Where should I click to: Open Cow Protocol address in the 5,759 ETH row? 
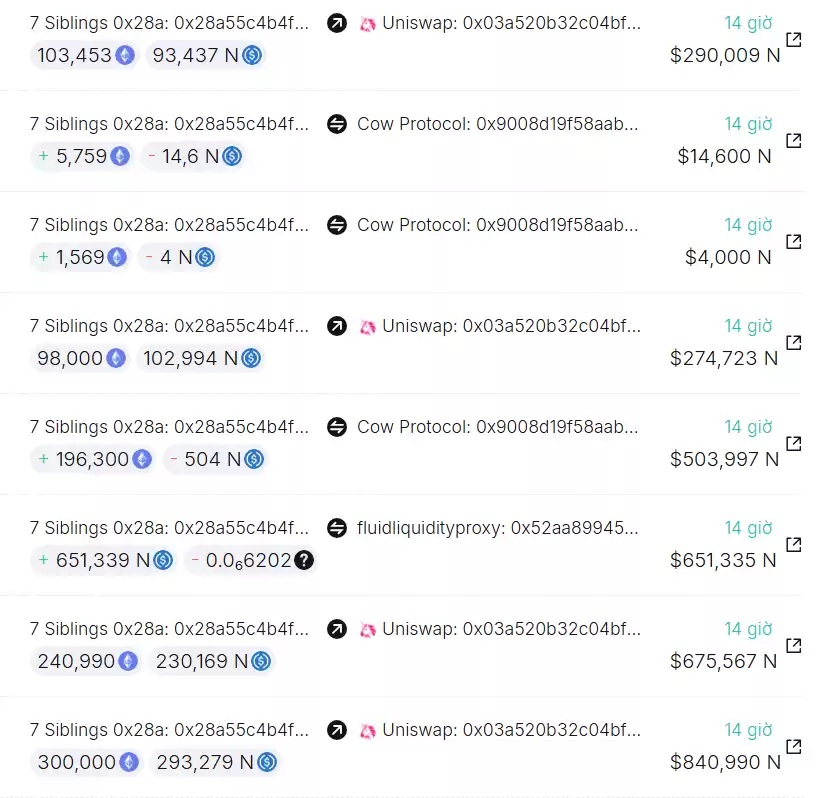coord(497,124)
